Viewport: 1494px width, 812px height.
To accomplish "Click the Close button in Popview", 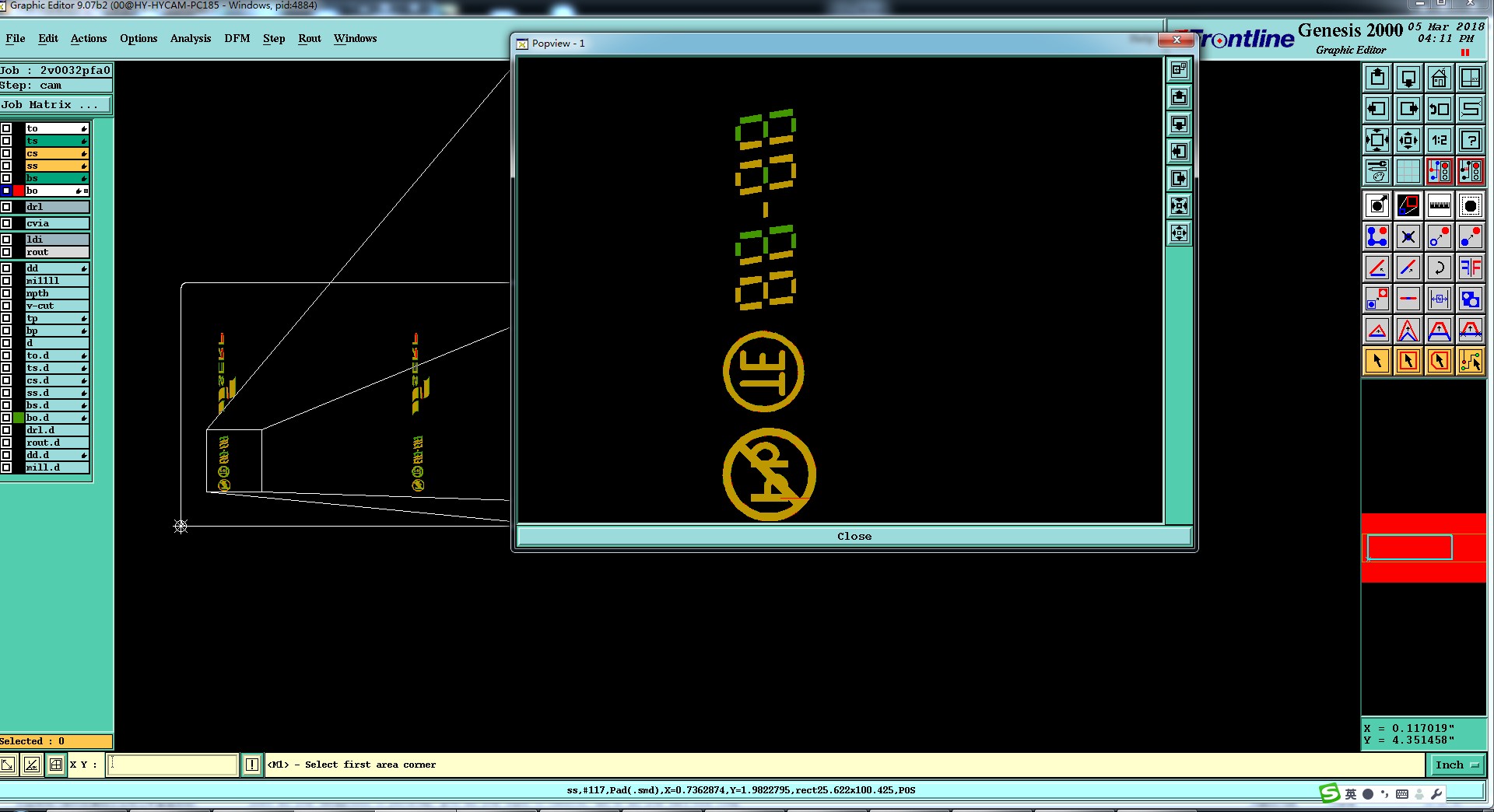I will tap(854, 536).
